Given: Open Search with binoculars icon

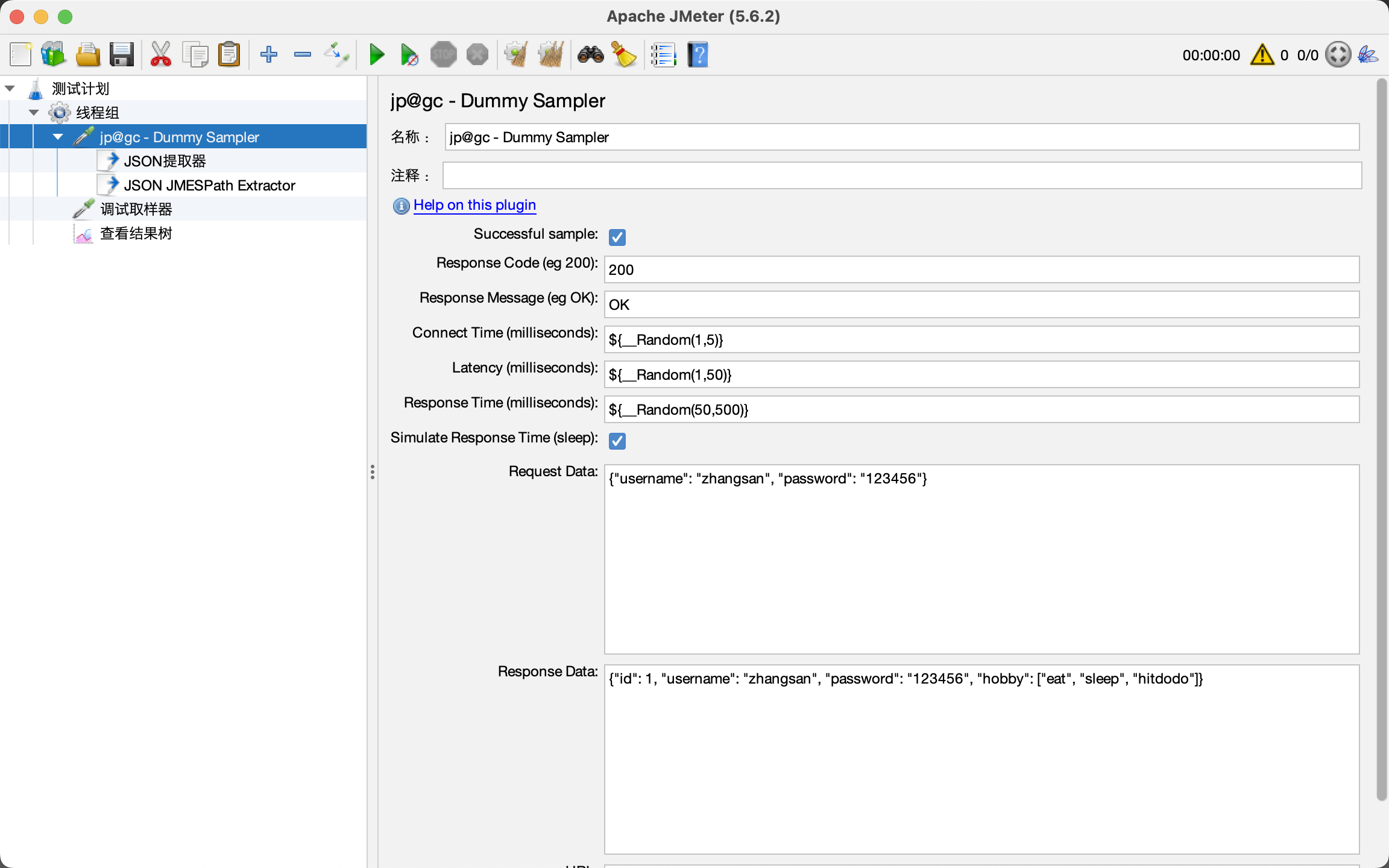Looking at the screenshot, I should (590, 55).
